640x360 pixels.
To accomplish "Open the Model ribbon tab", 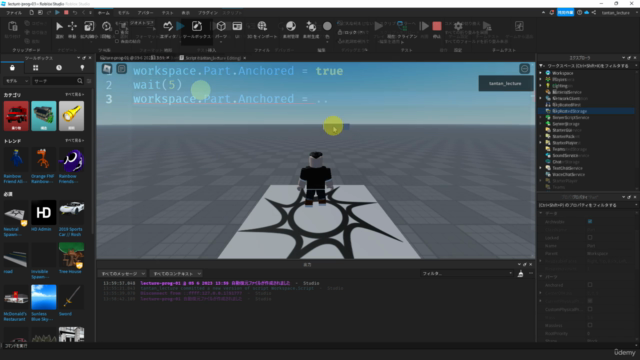I will [124, 13].
